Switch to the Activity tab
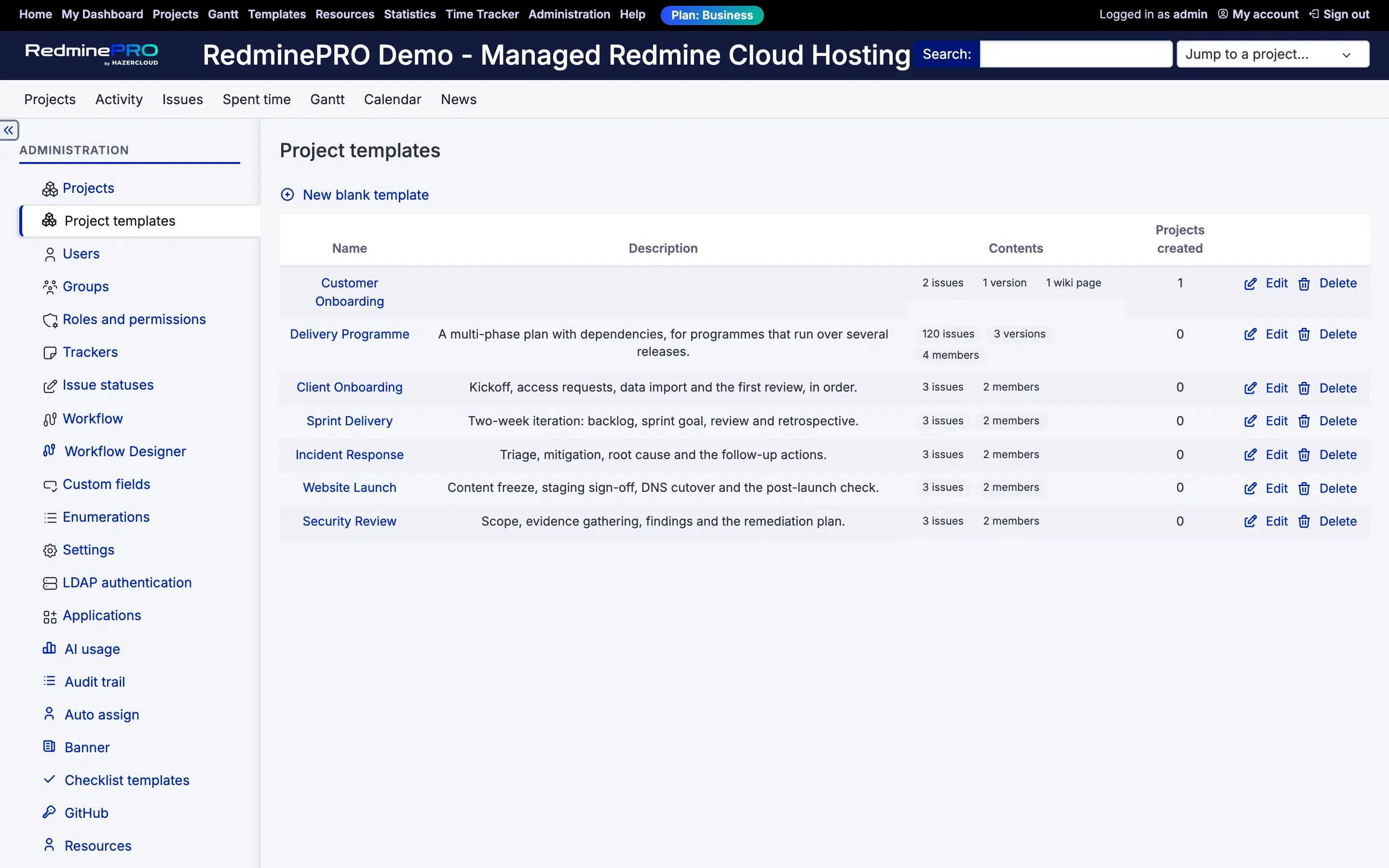 pos(119,99)
